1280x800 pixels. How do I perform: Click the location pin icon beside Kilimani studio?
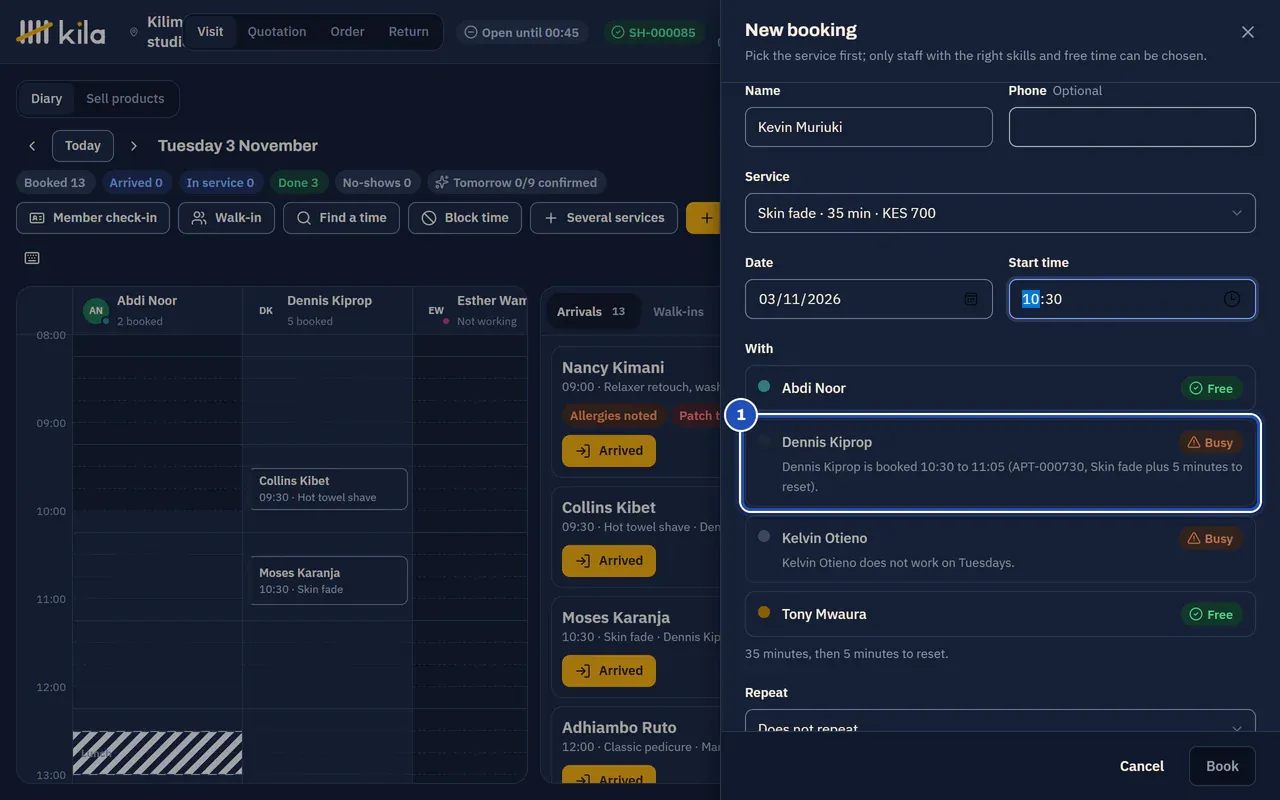coord(134,32)
